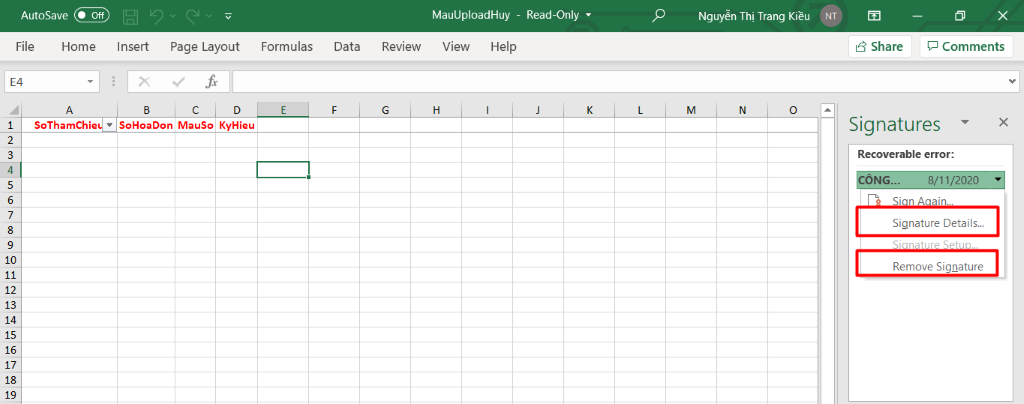
Task: Open the Comments button
Action: pos(964,46)
